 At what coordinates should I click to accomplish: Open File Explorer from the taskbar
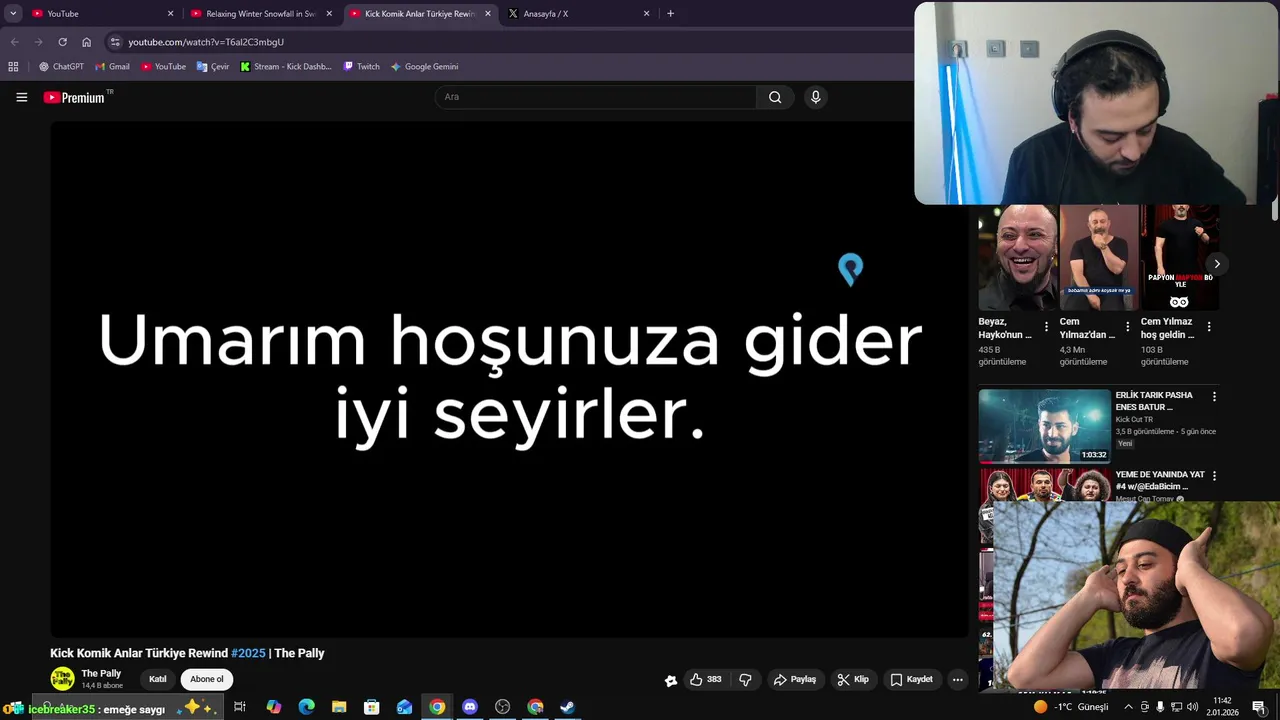(339, 707)
